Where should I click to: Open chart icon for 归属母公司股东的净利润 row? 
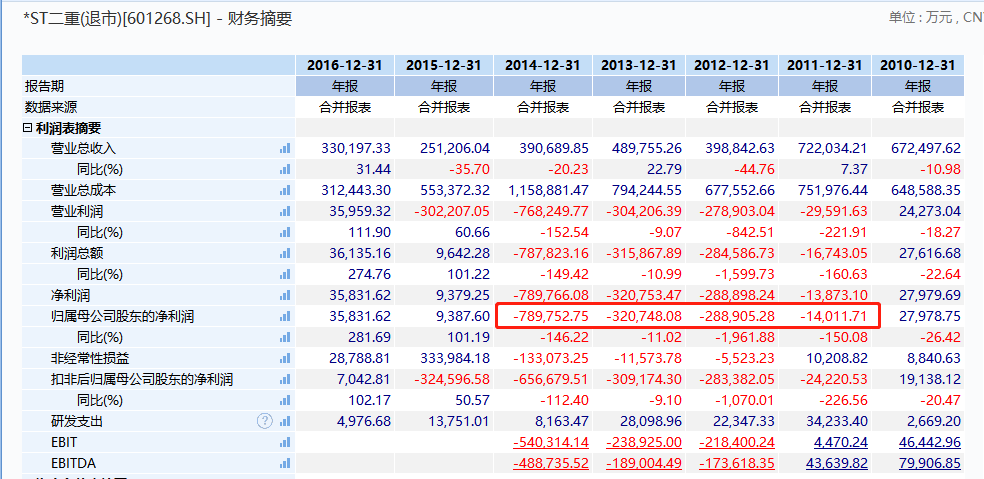[286, 316]
